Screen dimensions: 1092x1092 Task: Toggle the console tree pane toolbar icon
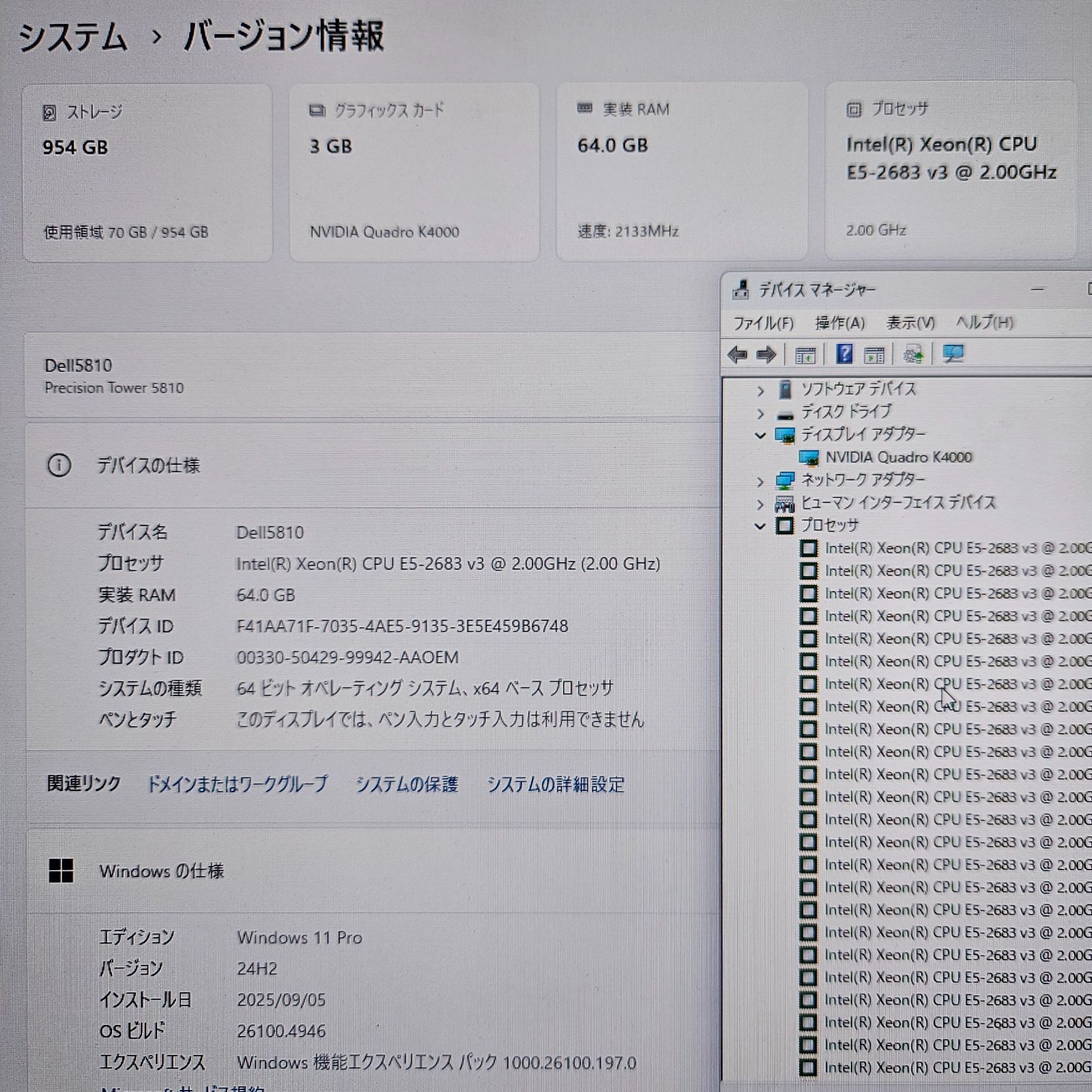(x=805, y=355)
